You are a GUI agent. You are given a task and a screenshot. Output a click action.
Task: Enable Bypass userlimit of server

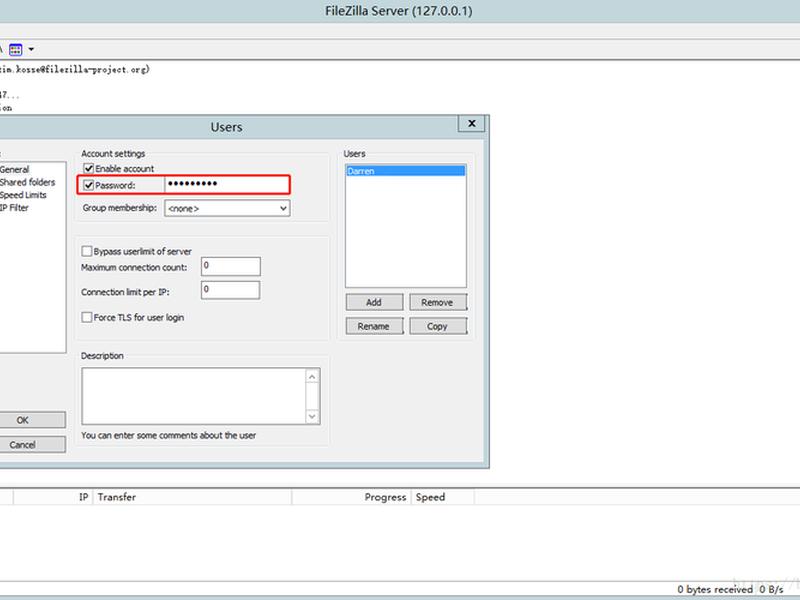coord(87,251)
